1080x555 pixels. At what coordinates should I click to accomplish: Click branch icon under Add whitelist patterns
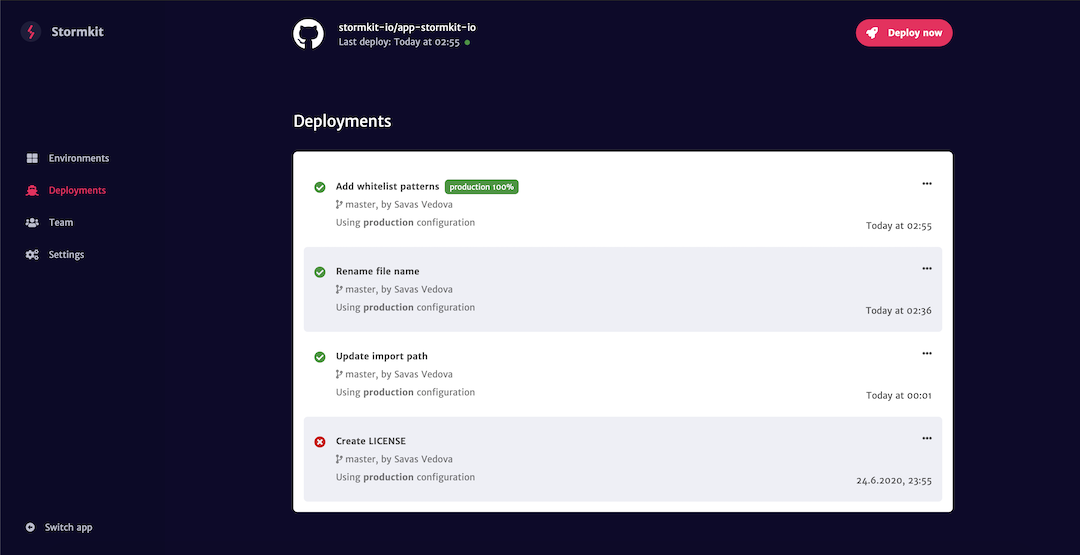[x=339, y=205]
